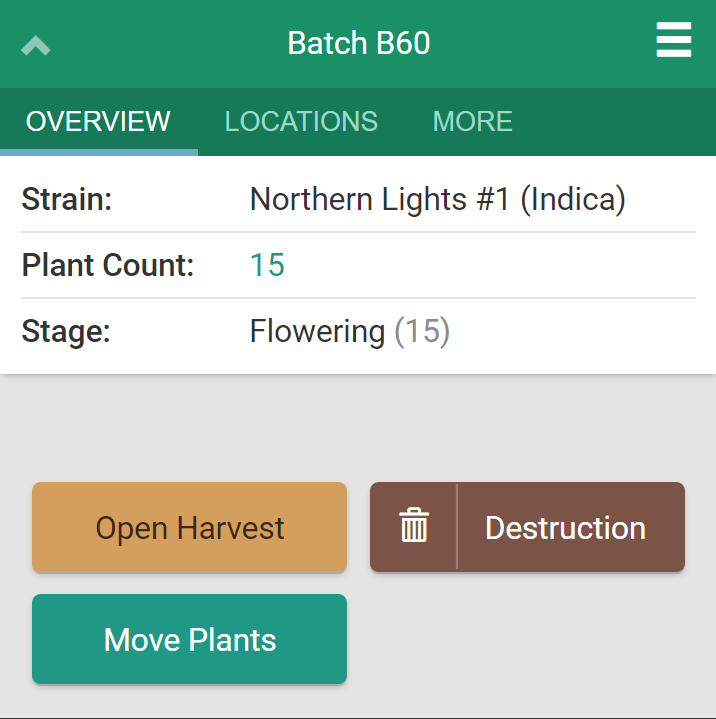This screenshot has width=716, height=719.
Task: Click the Stage: field label
Action: [x=65, y=331]
